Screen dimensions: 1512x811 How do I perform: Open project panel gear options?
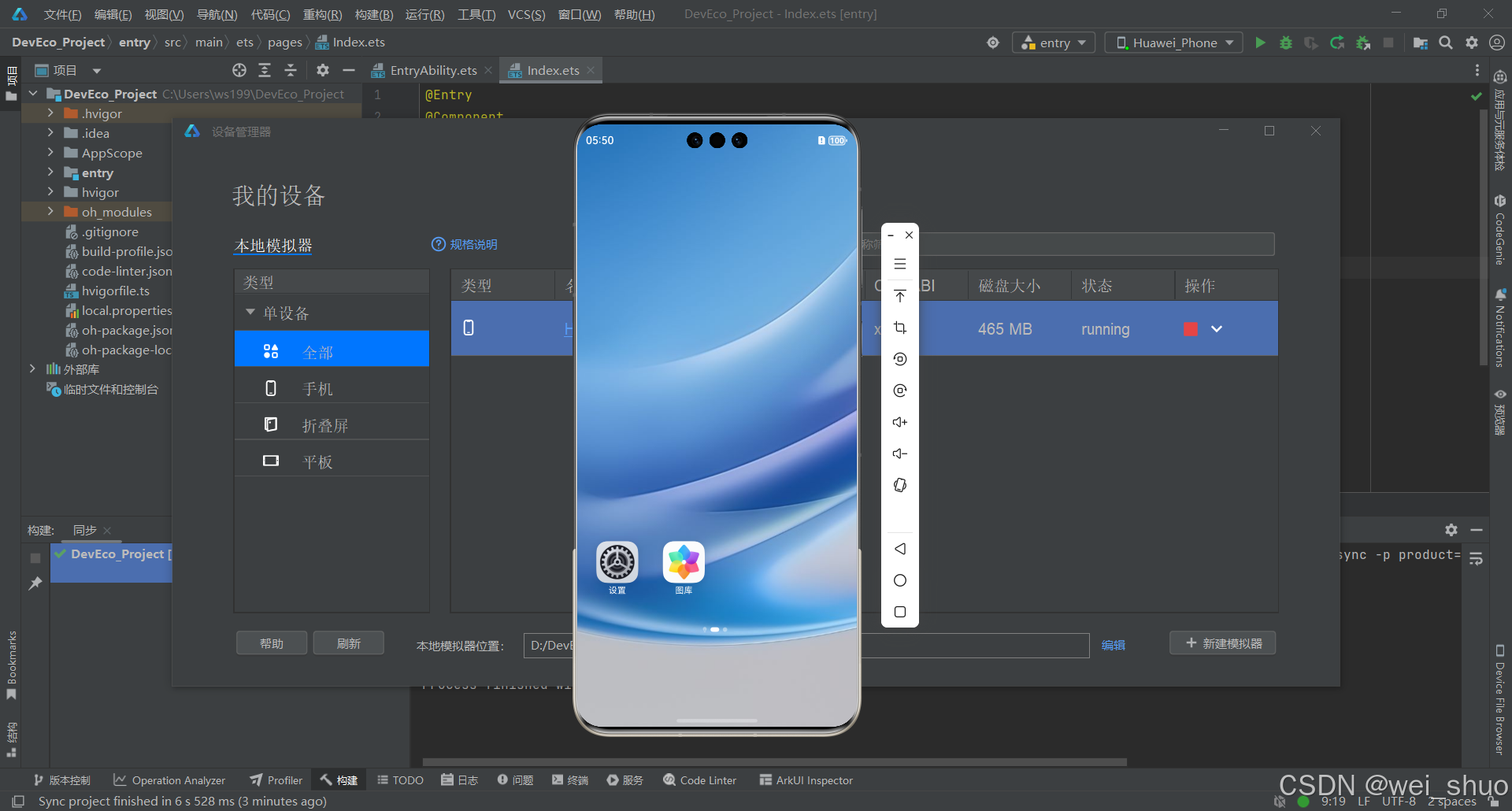tap(322, 70)
